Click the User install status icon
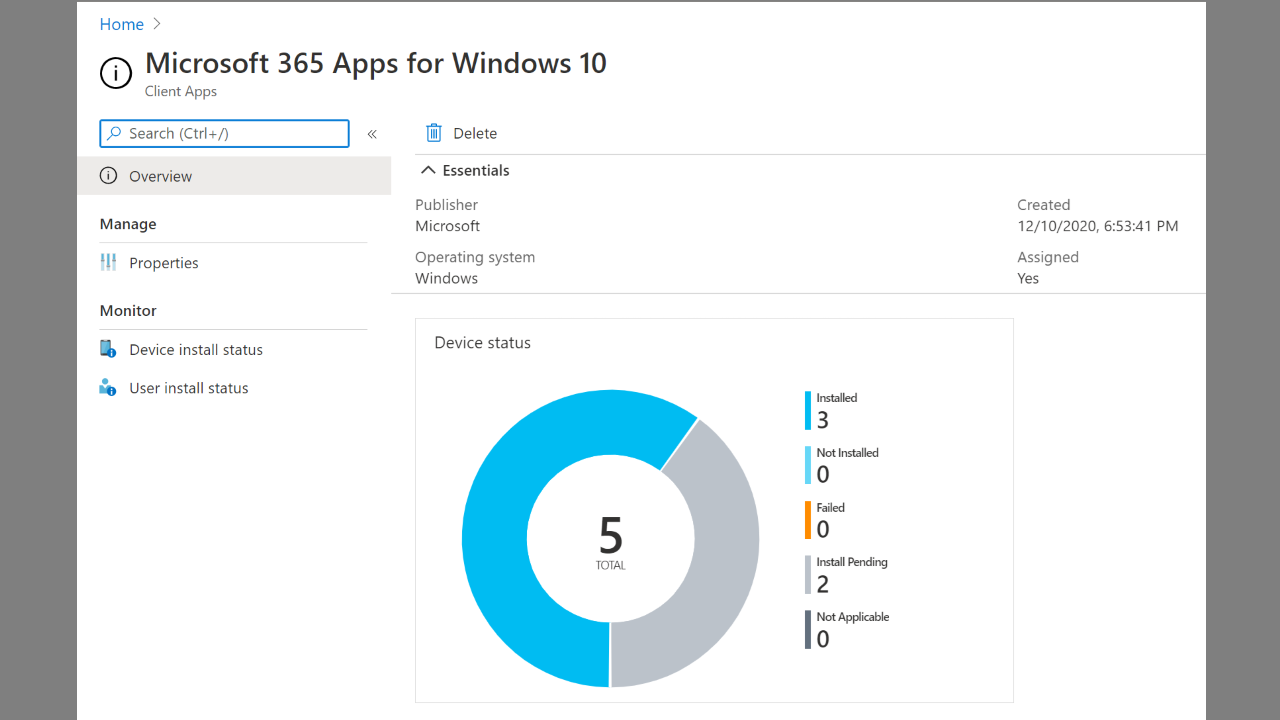This screenshot has width=1280, height=720. tap(108, 387)
